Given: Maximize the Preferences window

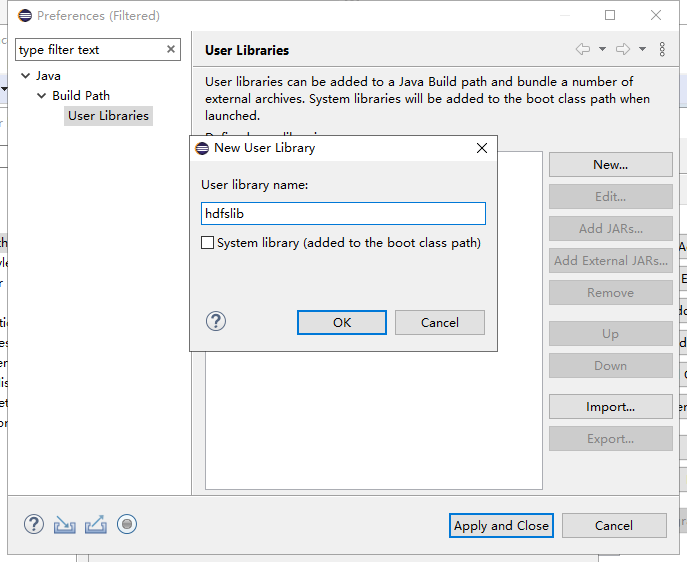Looking at the screenshot, I should [x=610, y=15].
